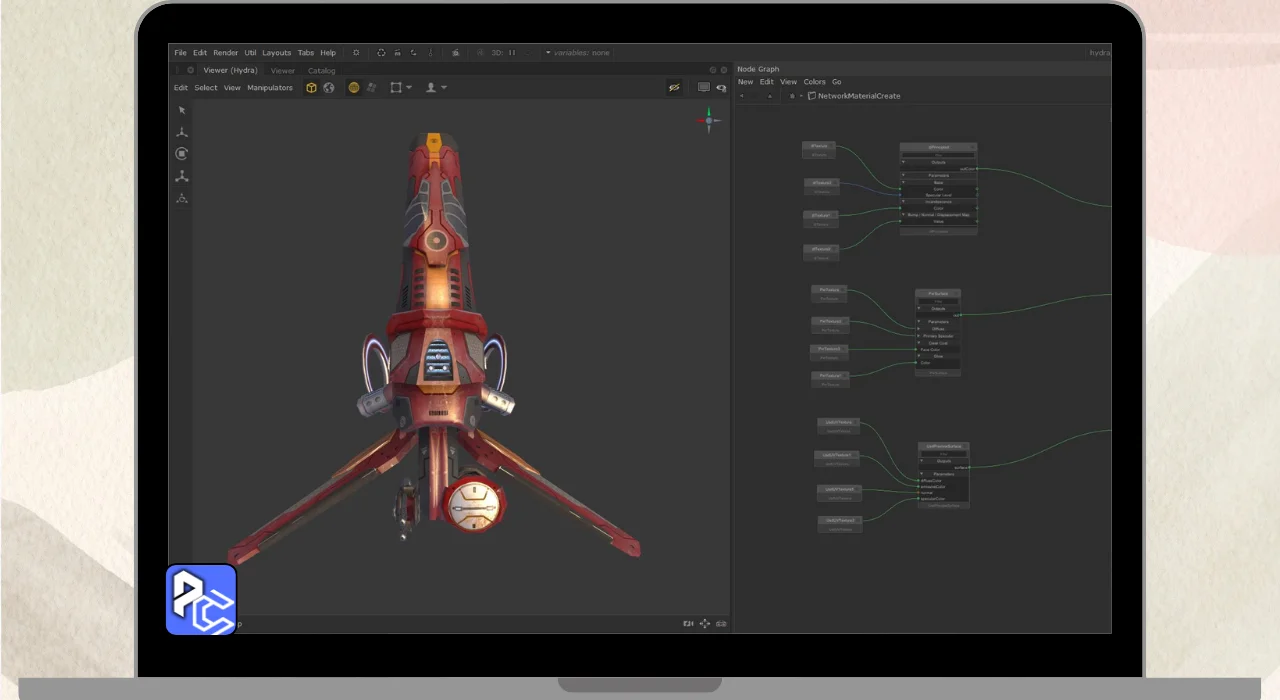
Task: Open the Manipulators menu in viewer
Action: coord(270,88)
